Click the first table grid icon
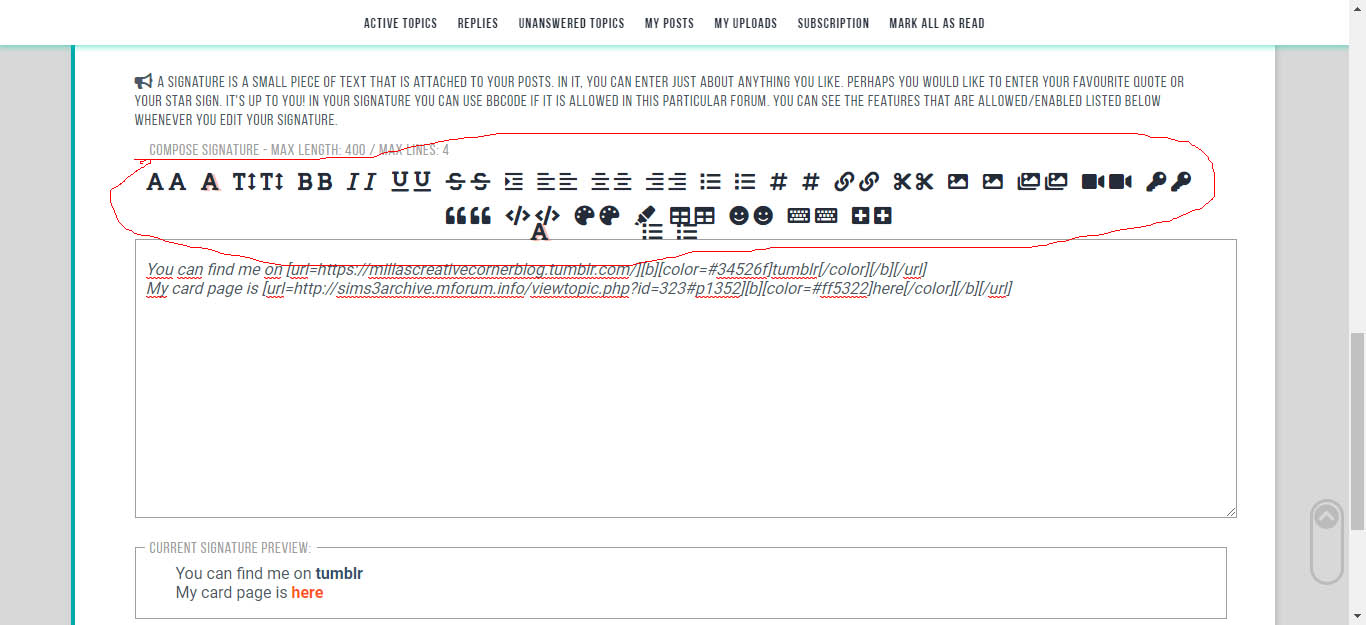Screen dimensions: 1366x625 coord(680,216)
